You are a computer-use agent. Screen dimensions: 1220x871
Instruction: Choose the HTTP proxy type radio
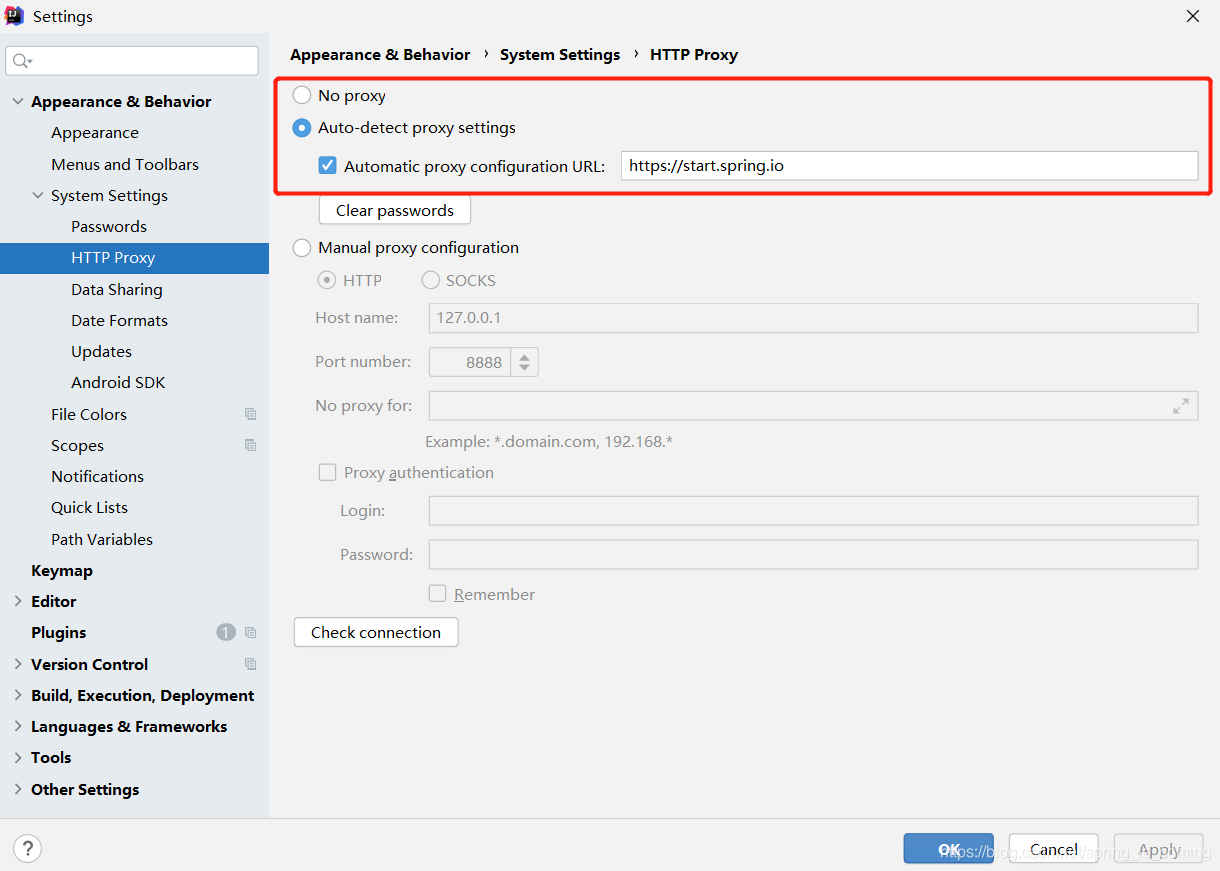[327, 281]
